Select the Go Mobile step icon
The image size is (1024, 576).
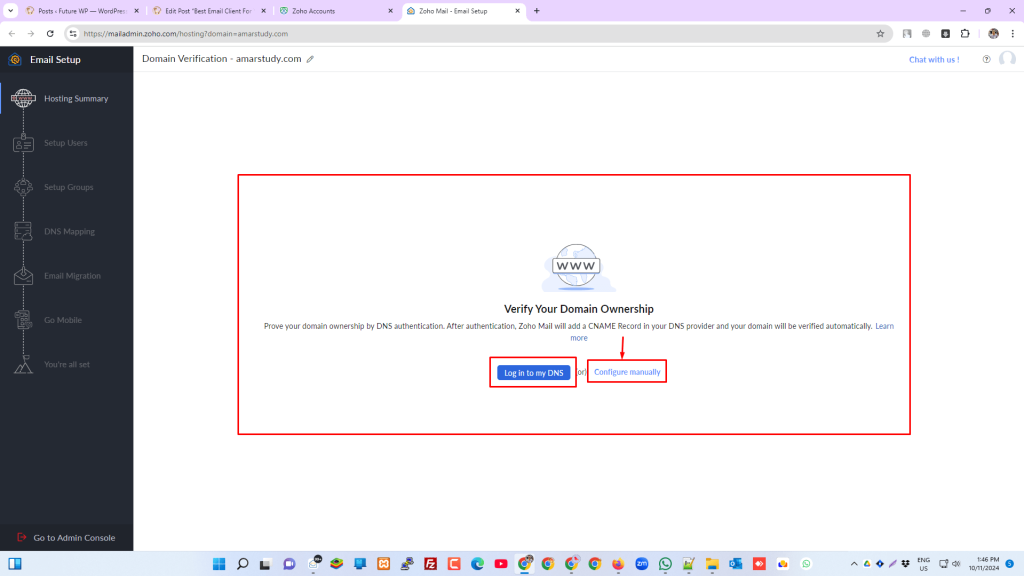pos(24,320)
